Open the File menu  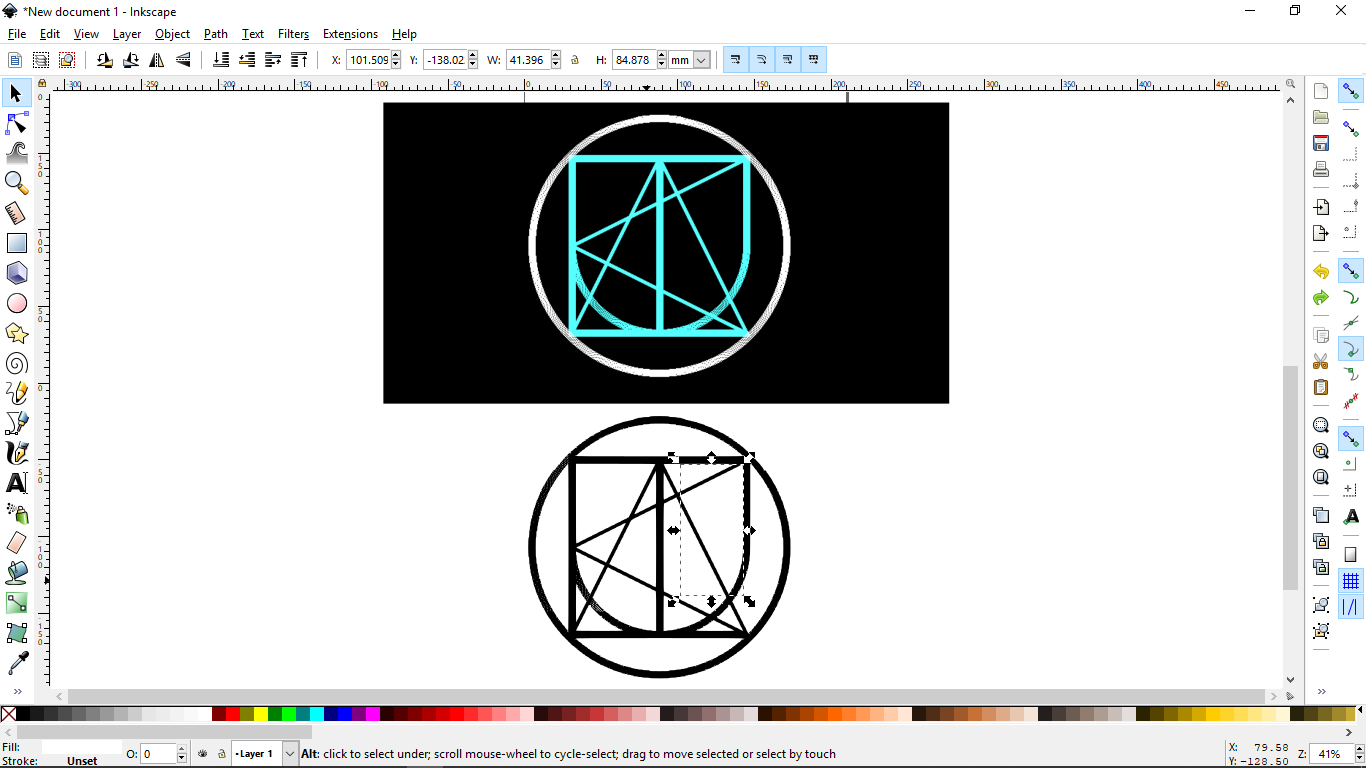[x=16, y=34]
